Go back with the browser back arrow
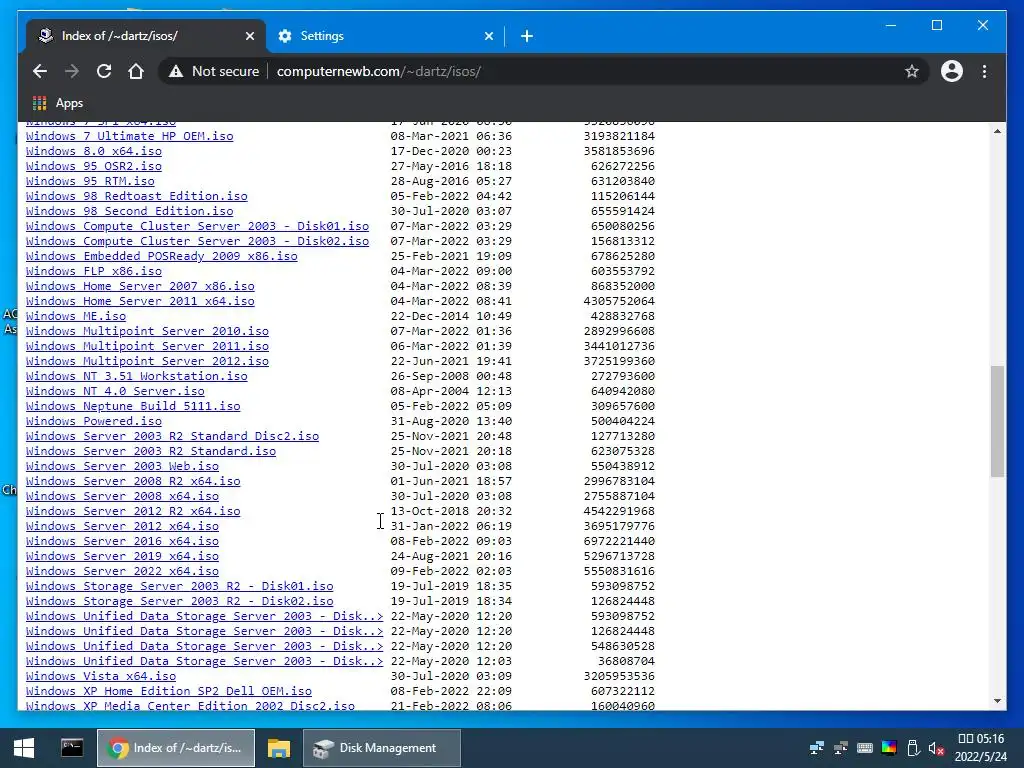Image resolution: width=1024 pixels, height=768 pixels. pyautogui.click(x=40, y=71)
